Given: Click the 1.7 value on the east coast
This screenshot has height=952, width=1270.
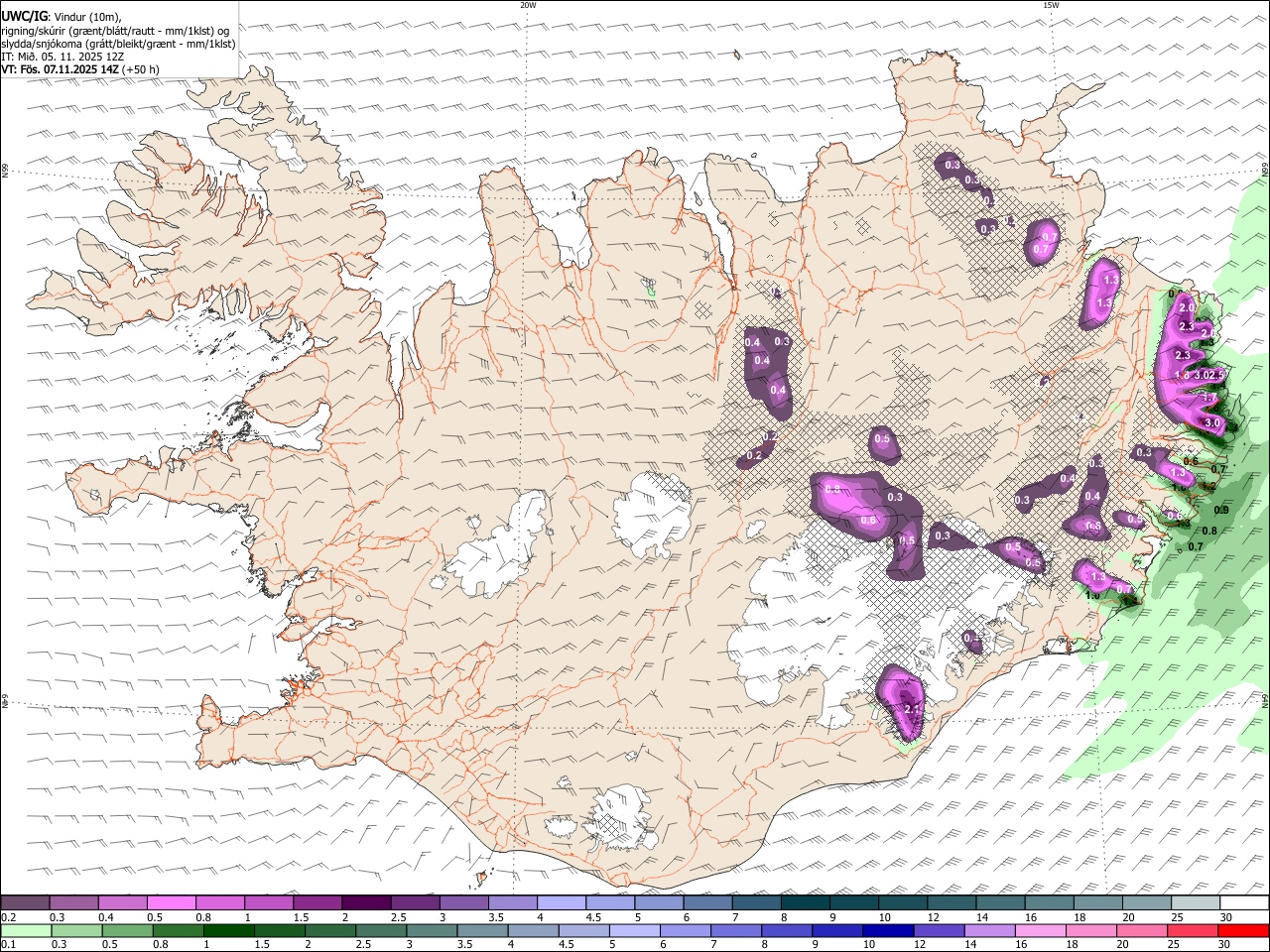Looking at the screenshot, I should coord(1209,397).
